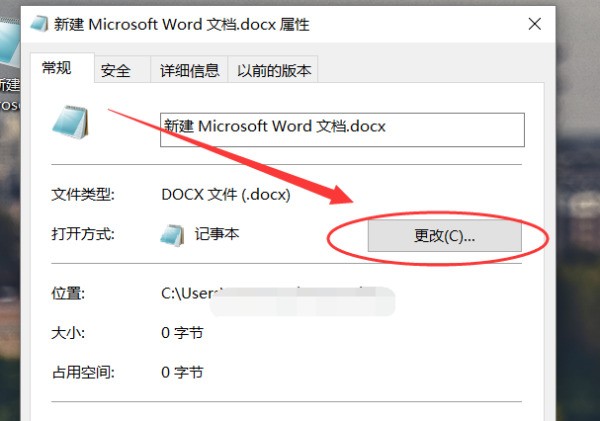Go to the 详细信息 tab
This screenshot has height=421, width=600.
189,70
